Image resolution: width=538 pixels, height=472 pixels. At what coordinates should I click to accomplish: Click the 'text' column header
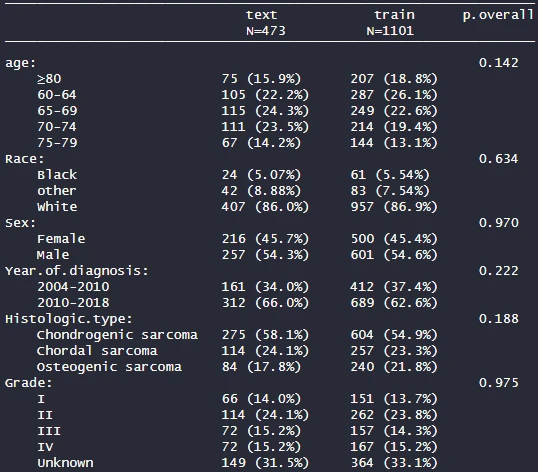[x=261, y=15]
